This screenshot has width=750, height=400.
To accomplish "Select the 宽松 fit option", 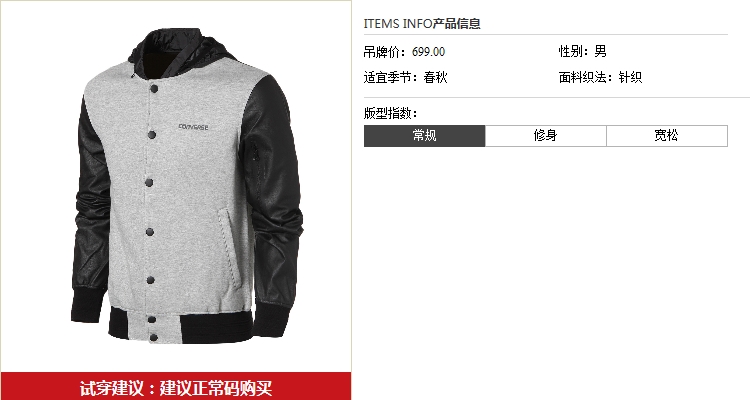I will [667, 136].
